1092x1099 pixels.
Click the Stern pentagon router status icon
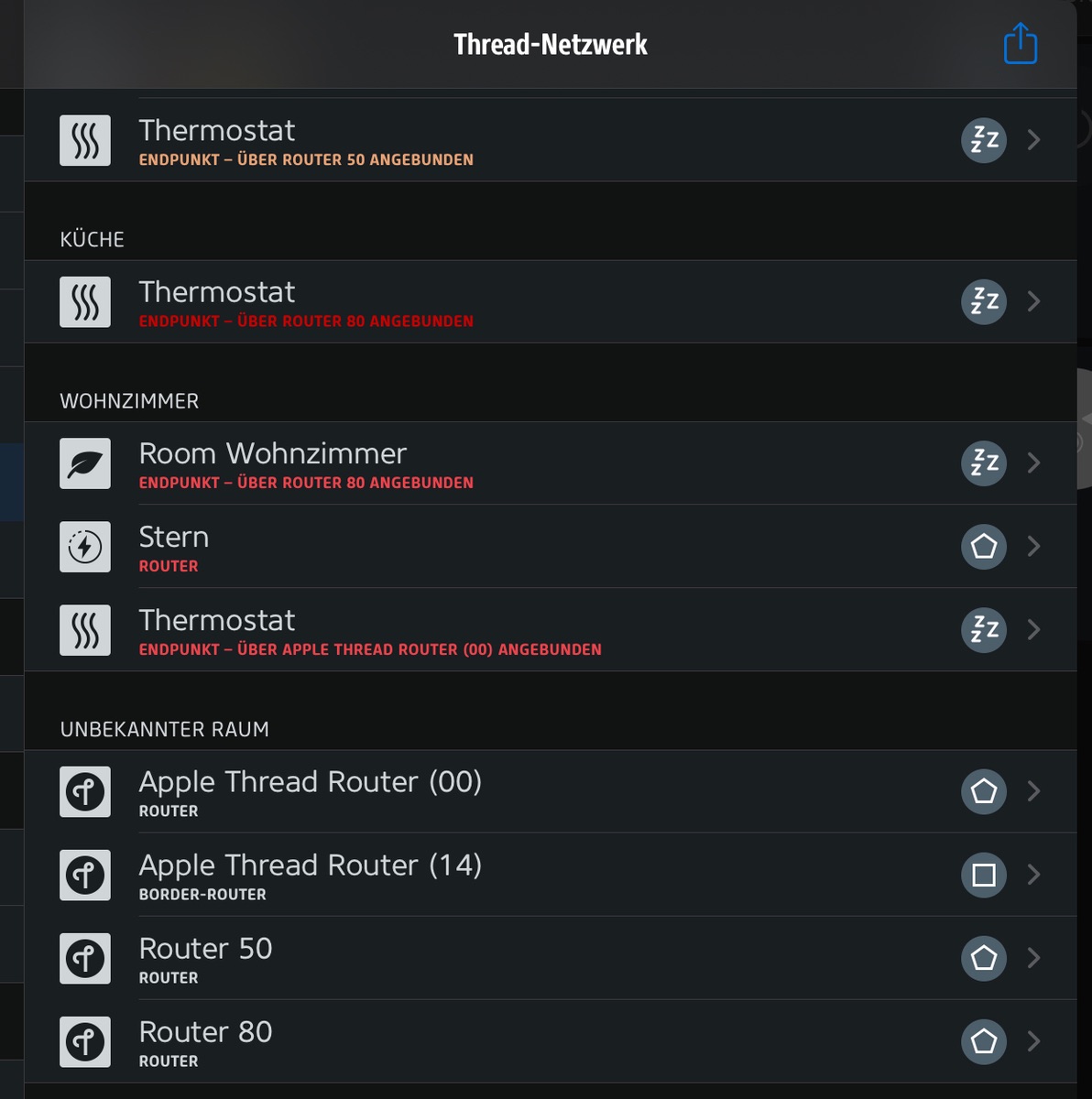tap(983, 547)
